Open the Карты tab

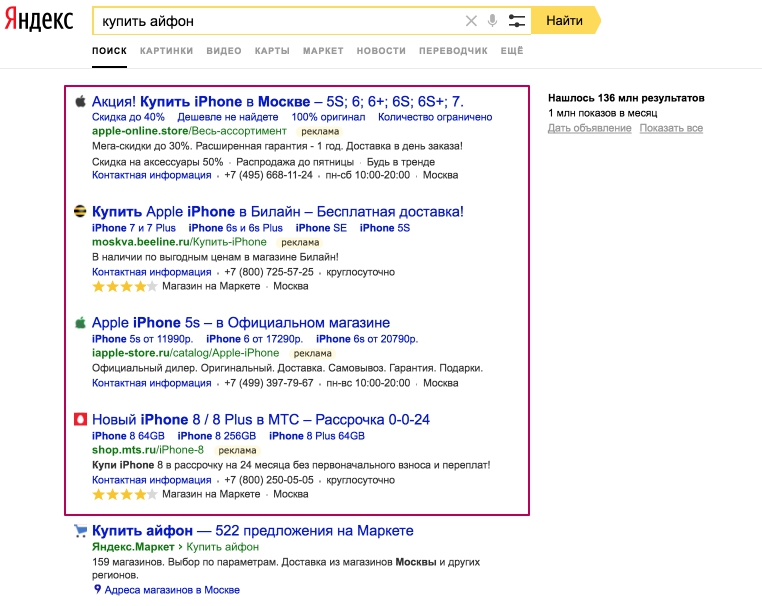272,50
